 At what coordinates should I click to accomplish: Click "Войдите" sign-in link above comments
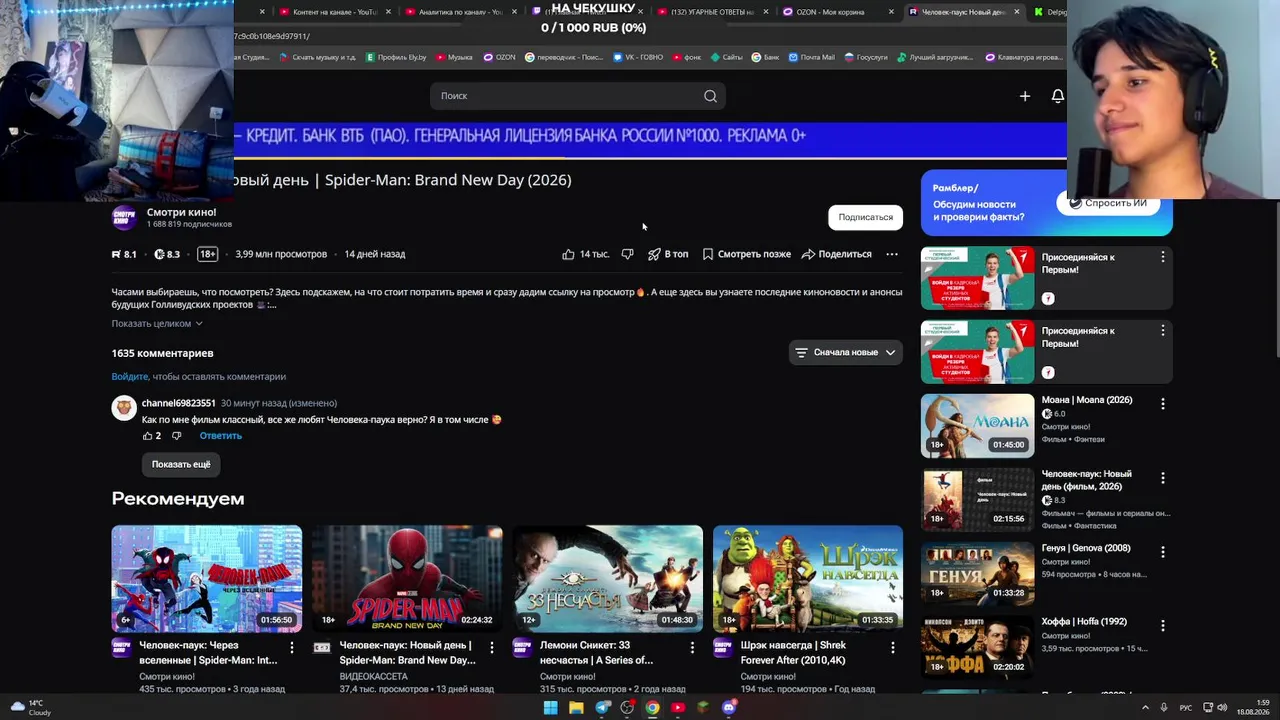130,377
